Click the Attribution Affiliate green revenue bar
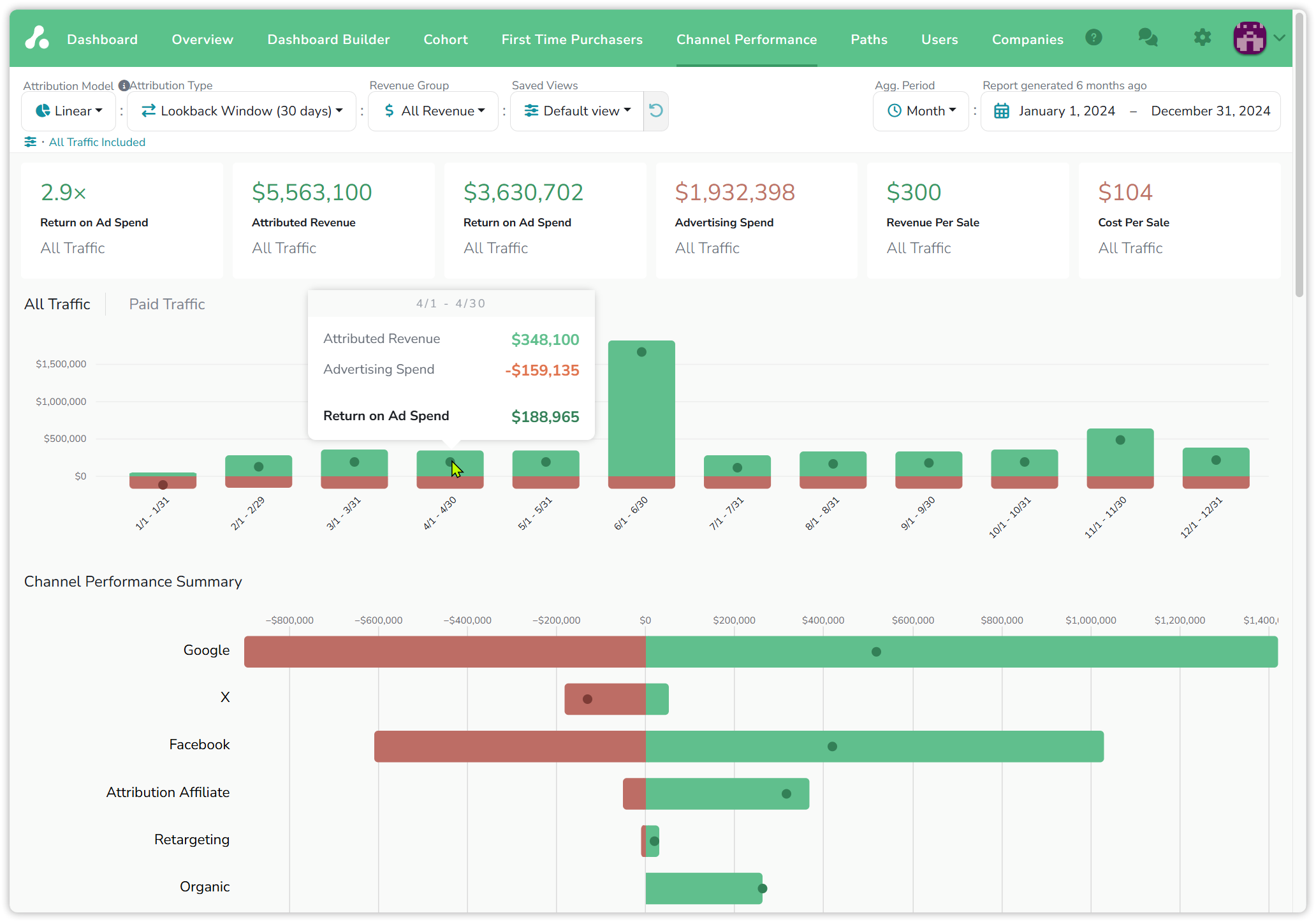1316x922 pixels. pos(727,794)
